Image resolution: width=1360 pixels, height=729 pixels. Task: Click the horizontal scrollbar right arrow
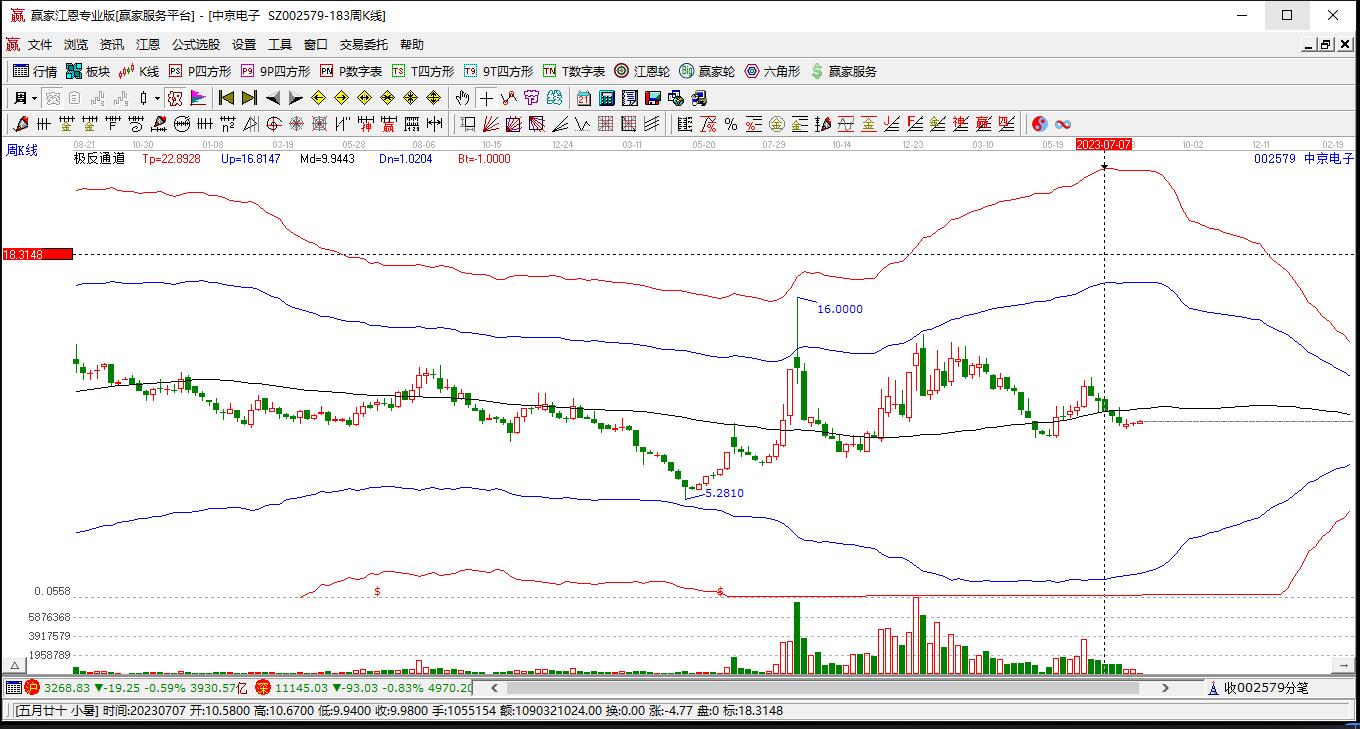(1165, 688)
